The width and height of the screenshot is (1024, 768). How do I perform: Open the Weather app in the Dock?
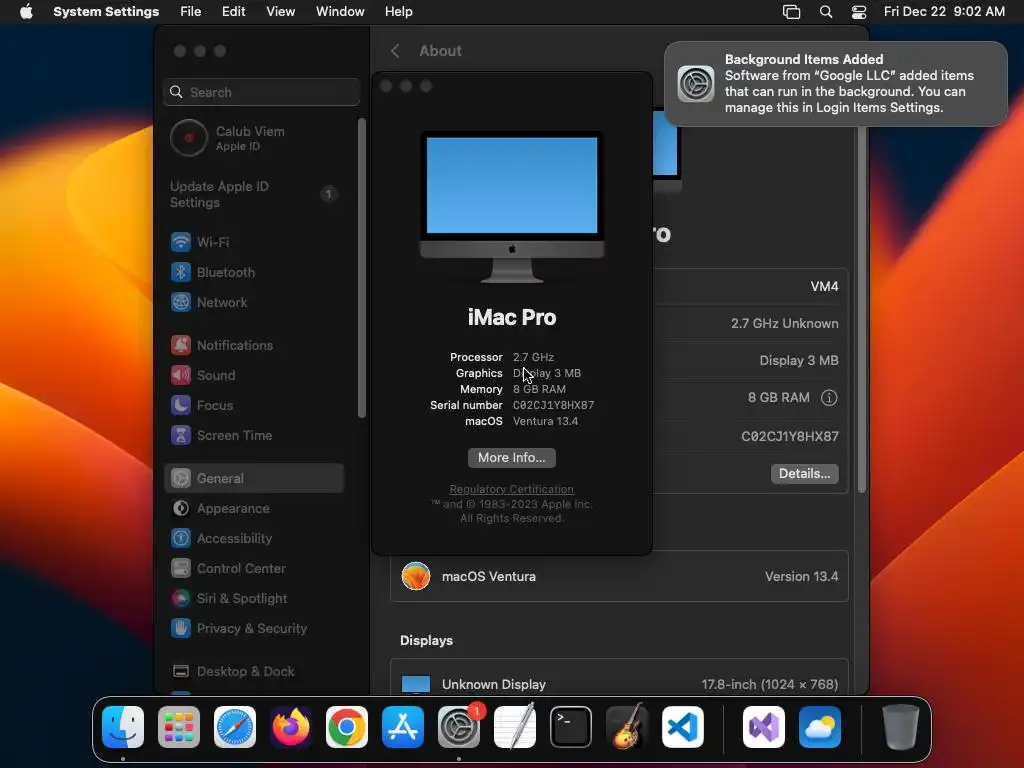pyautogui.click(x=820, y=727)
